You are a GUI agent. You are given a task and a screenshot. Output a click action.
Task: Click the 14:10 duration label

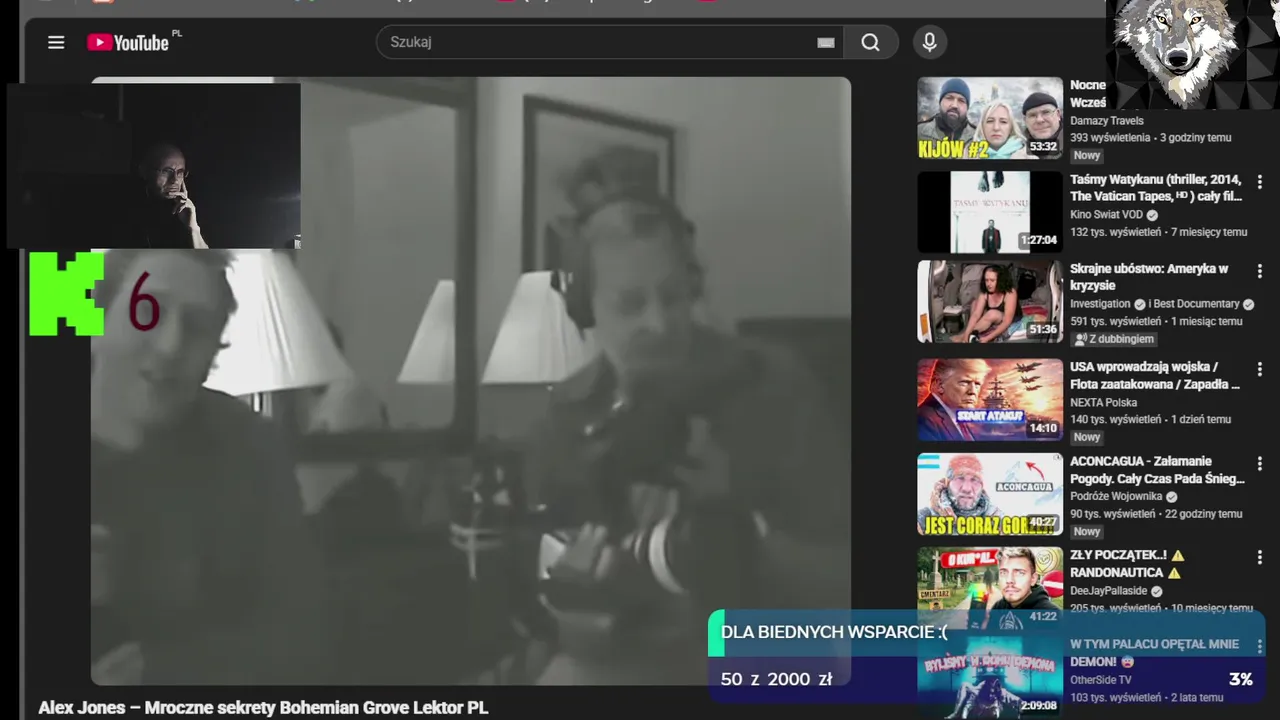coord(1043,428)
